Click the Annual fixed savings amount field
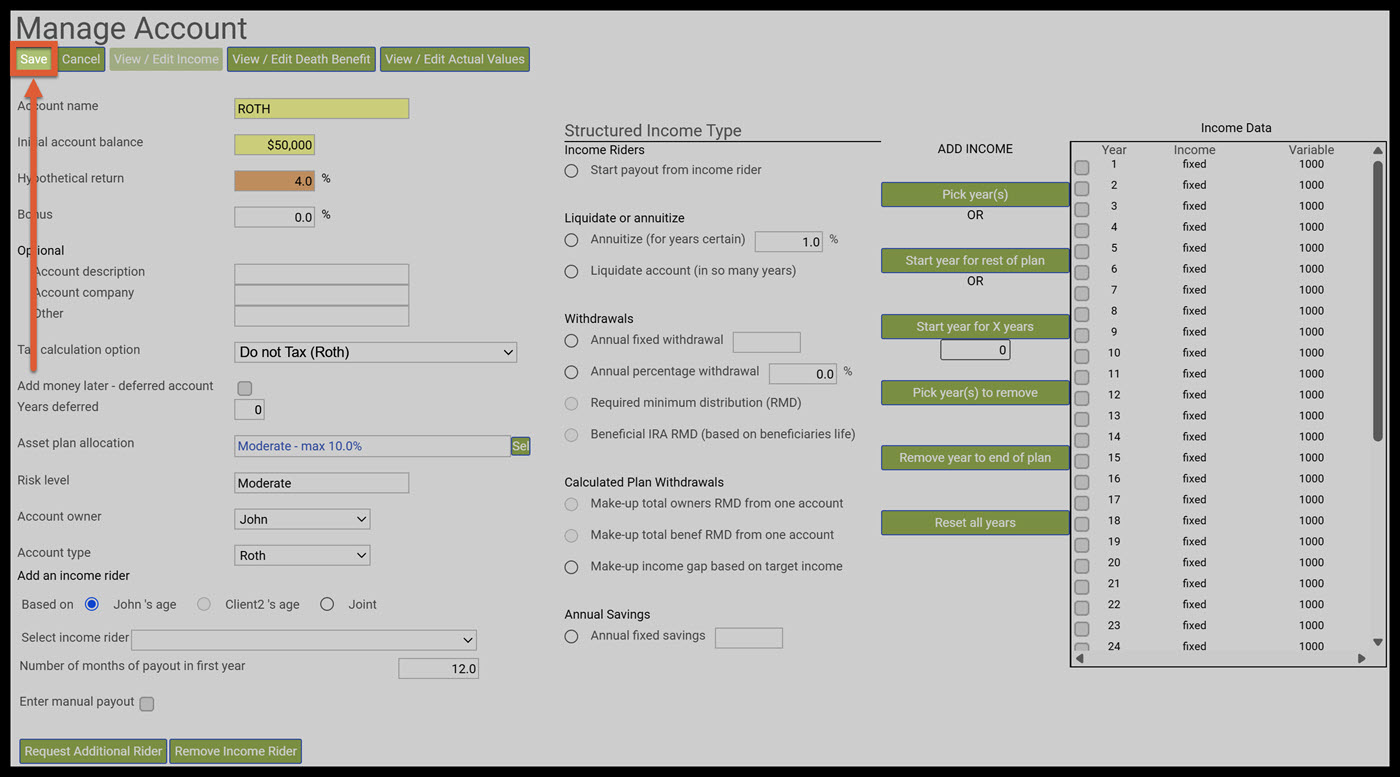The height and width of the screenshot is (777, 1400). 749,638
